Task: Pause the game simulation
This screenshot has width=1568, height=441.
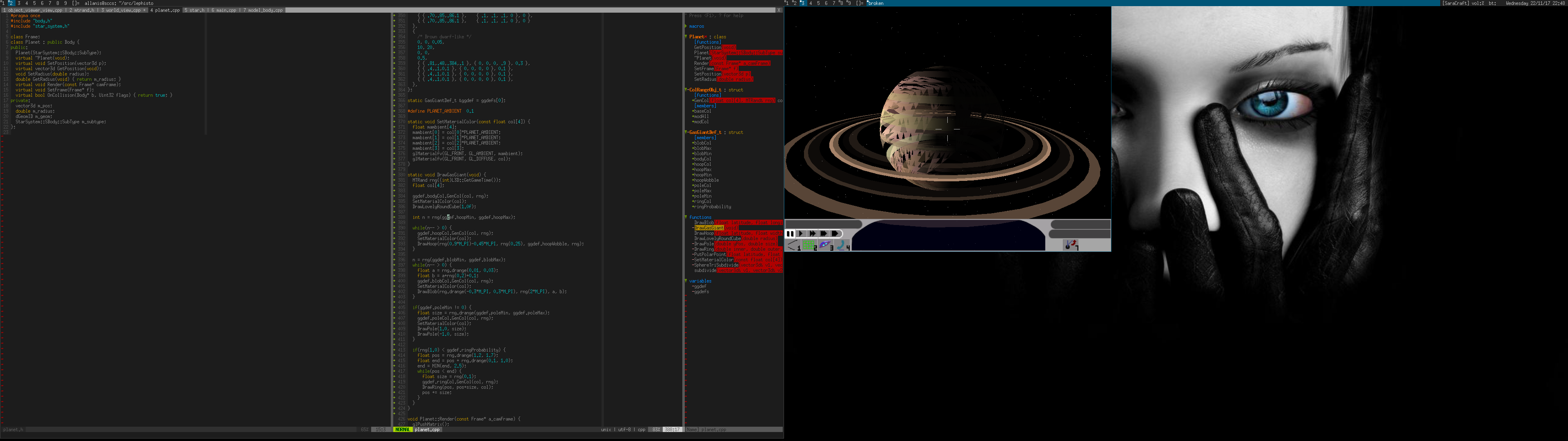Action: pyautogui.click(x=790, y=233)
